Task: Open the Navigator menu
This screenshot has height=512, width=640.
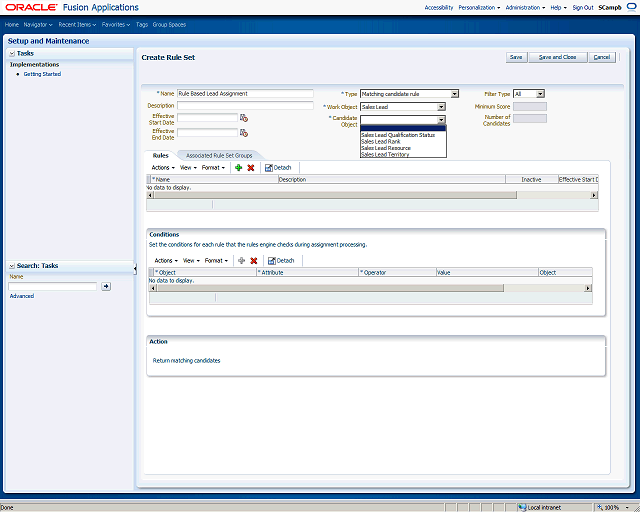Action: [38, 24]
